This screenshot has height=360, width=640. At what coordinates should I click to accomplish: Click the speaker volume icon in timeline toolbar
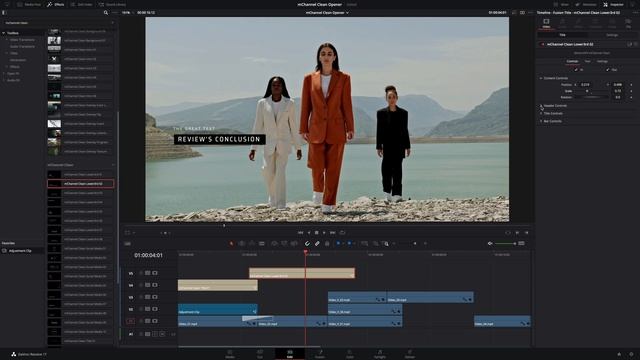coord(490,244)
